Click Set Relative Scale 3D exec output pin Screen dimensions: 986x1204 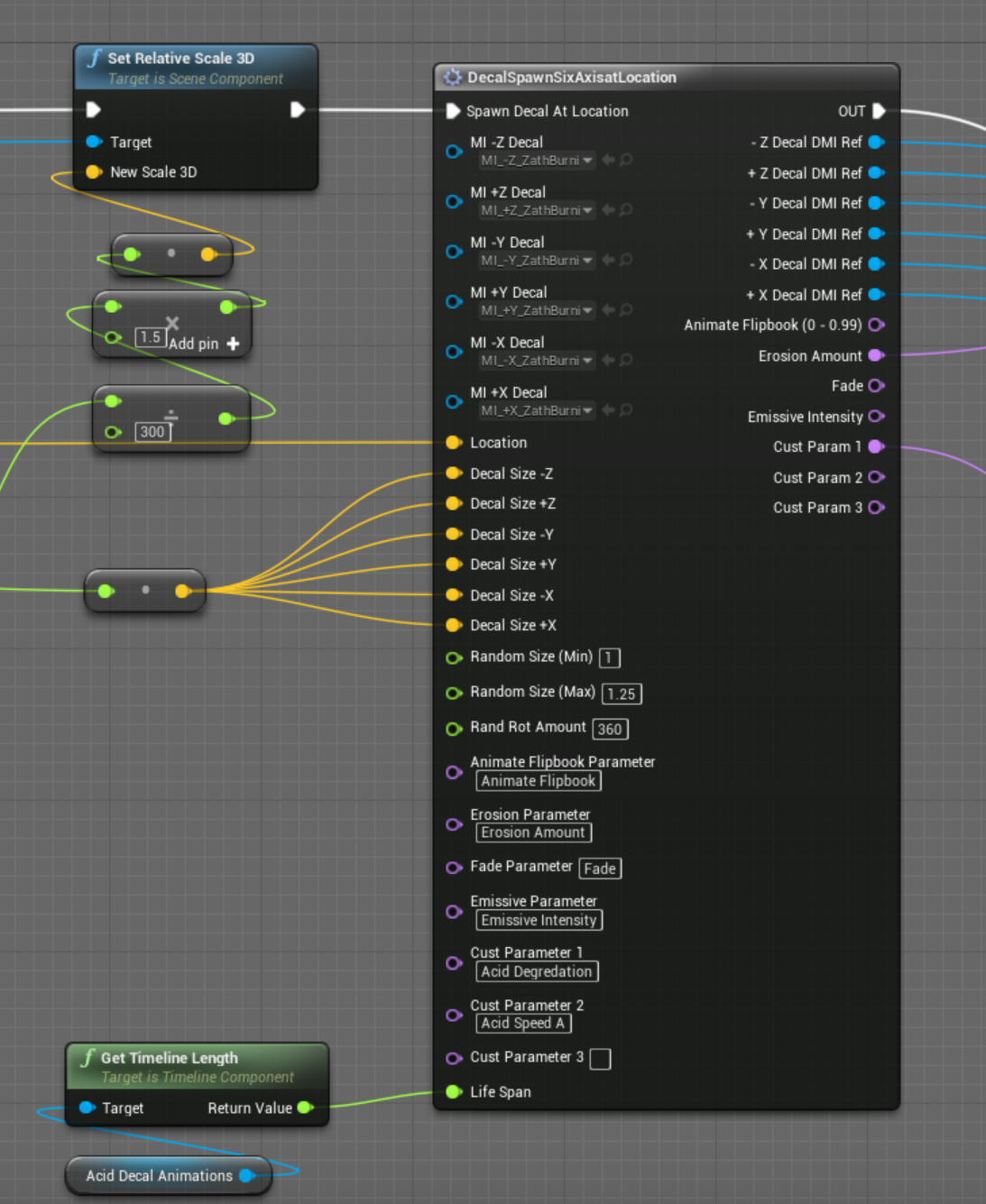point(297,110)
